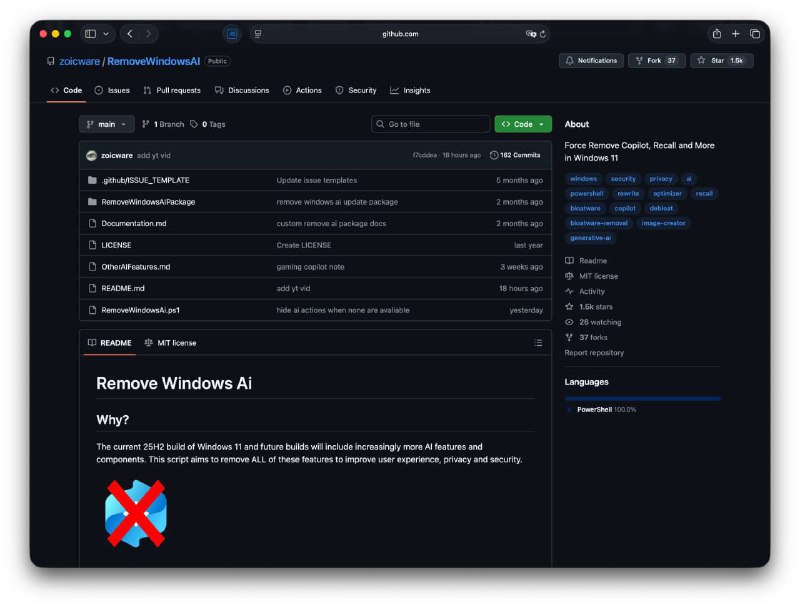Click the Security shield tab
This screenshot has width=800, height=607.
point(356,90)
